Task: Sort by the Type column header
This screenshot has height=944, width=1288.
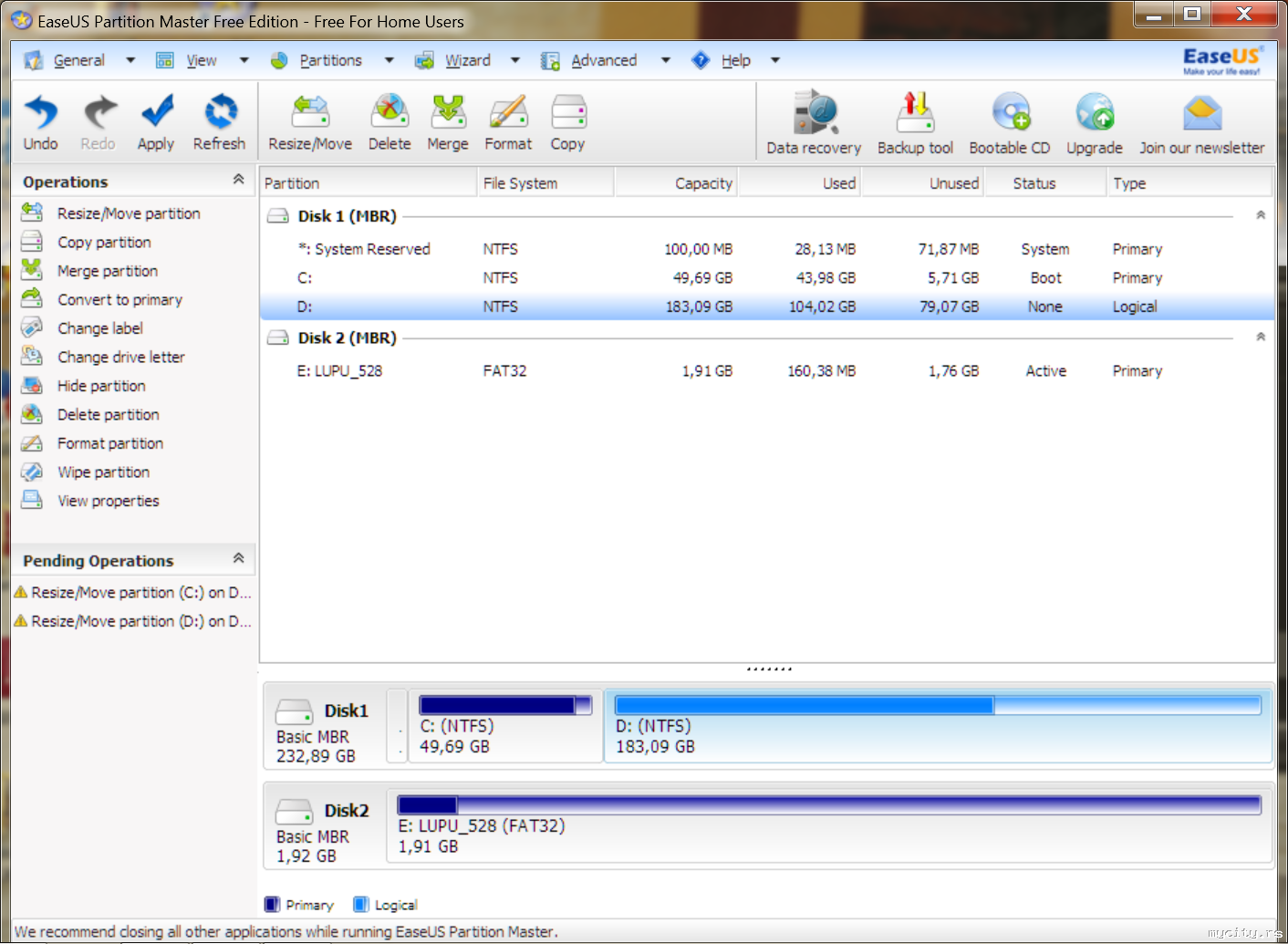Action: pyautogui.click(x=1189, y=183)
